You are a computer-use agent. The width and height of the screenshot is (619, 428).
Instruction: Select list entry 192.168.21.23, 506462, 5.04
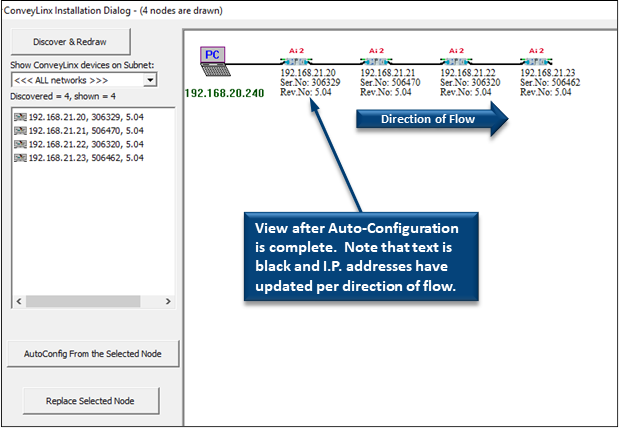click(79, 158)
